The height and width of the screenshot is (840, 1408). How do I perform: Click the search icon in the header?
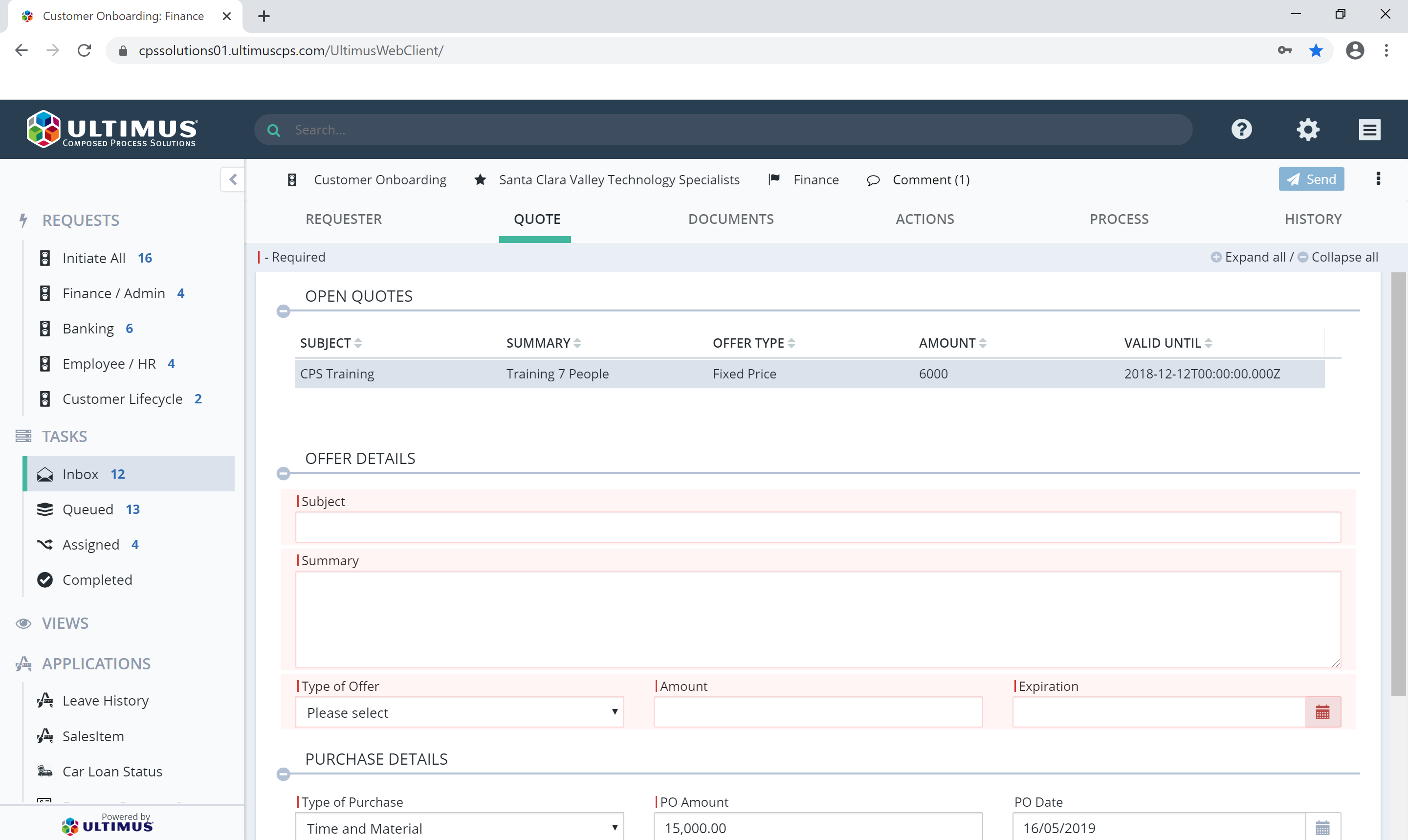[x=273, y=129]
